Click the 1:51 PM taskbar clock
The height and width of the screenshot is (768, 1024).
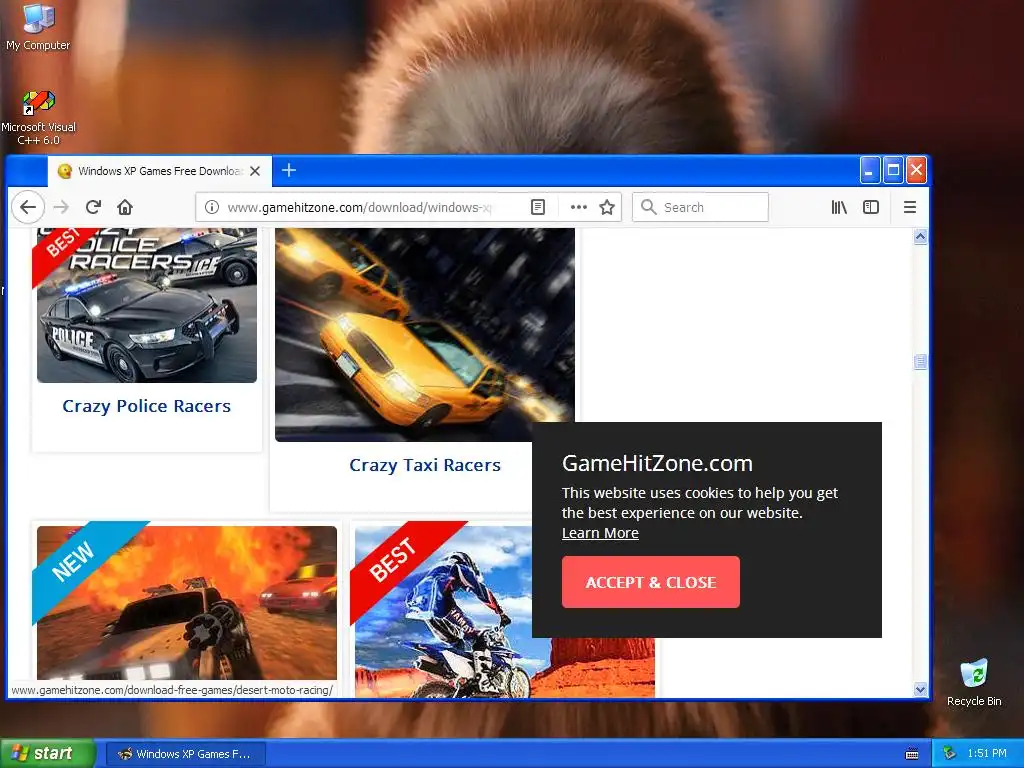987,754
